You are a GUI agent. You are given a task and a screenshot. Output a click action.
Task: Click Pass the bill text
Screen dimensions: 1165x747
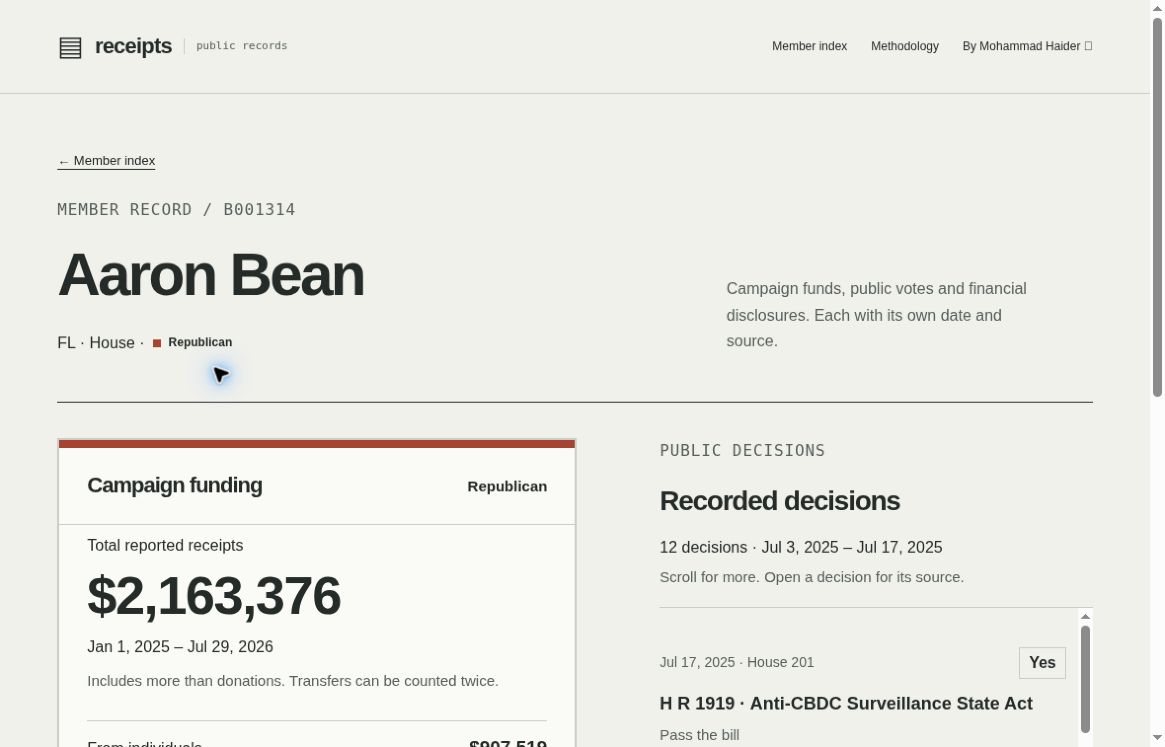[699, 735]
